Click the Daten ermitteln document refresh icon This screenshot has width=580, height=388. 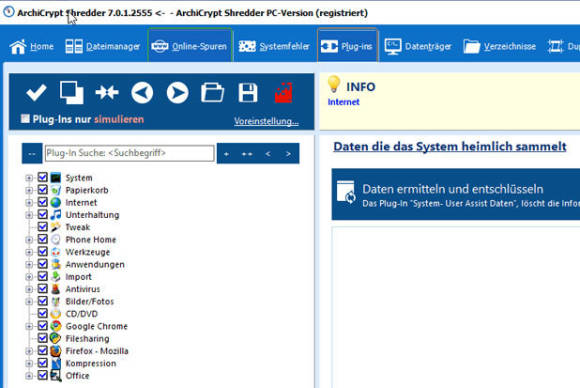346,192
